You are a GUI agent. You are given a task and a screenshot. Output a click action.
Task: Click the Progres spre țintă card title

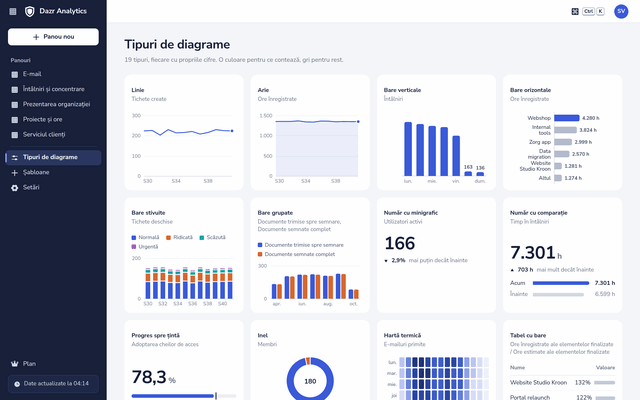[156, 336]
